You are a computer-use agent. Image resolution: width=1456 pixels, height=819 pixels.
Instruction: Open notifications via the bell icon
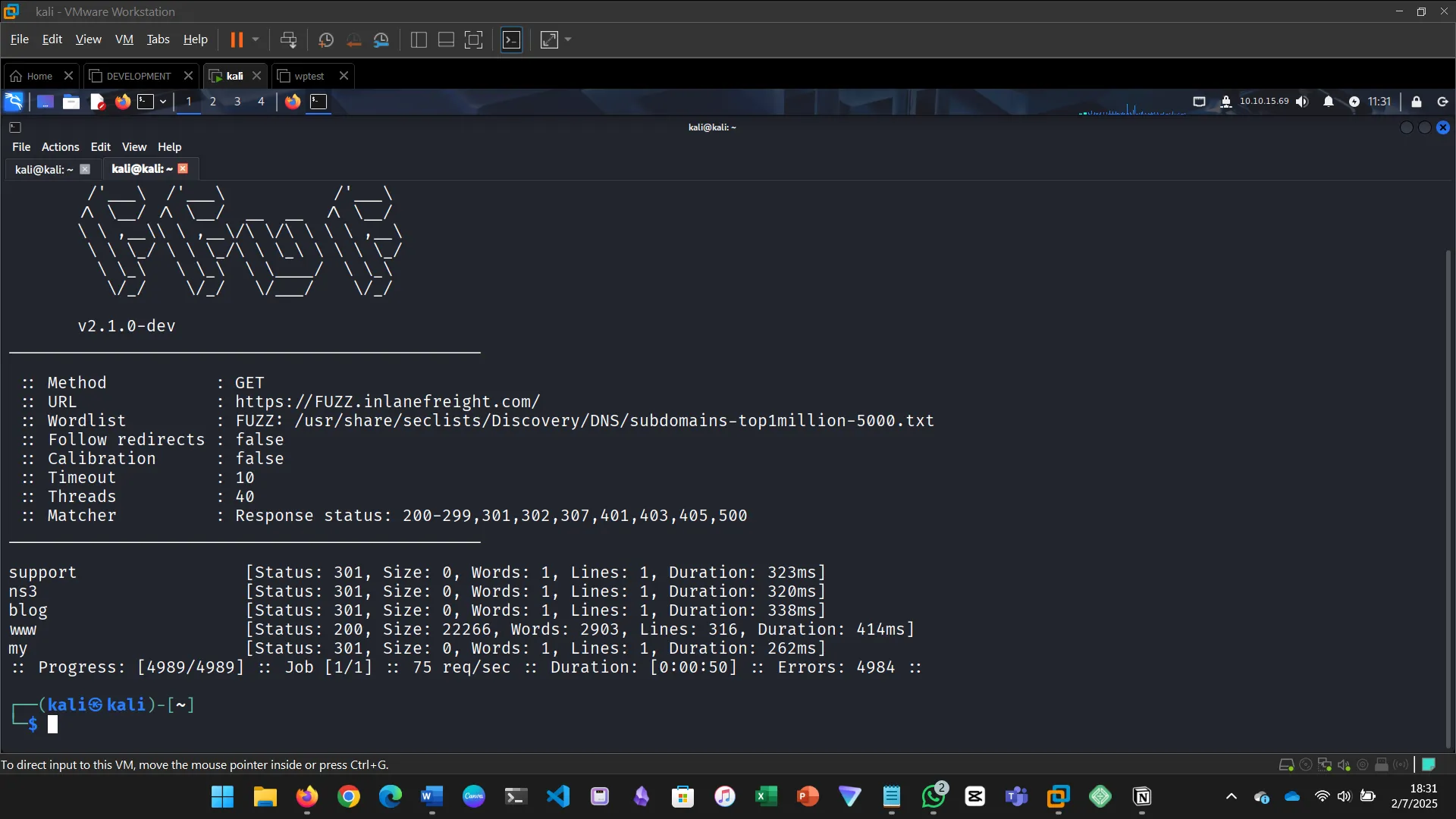(x=1329, y=101)
